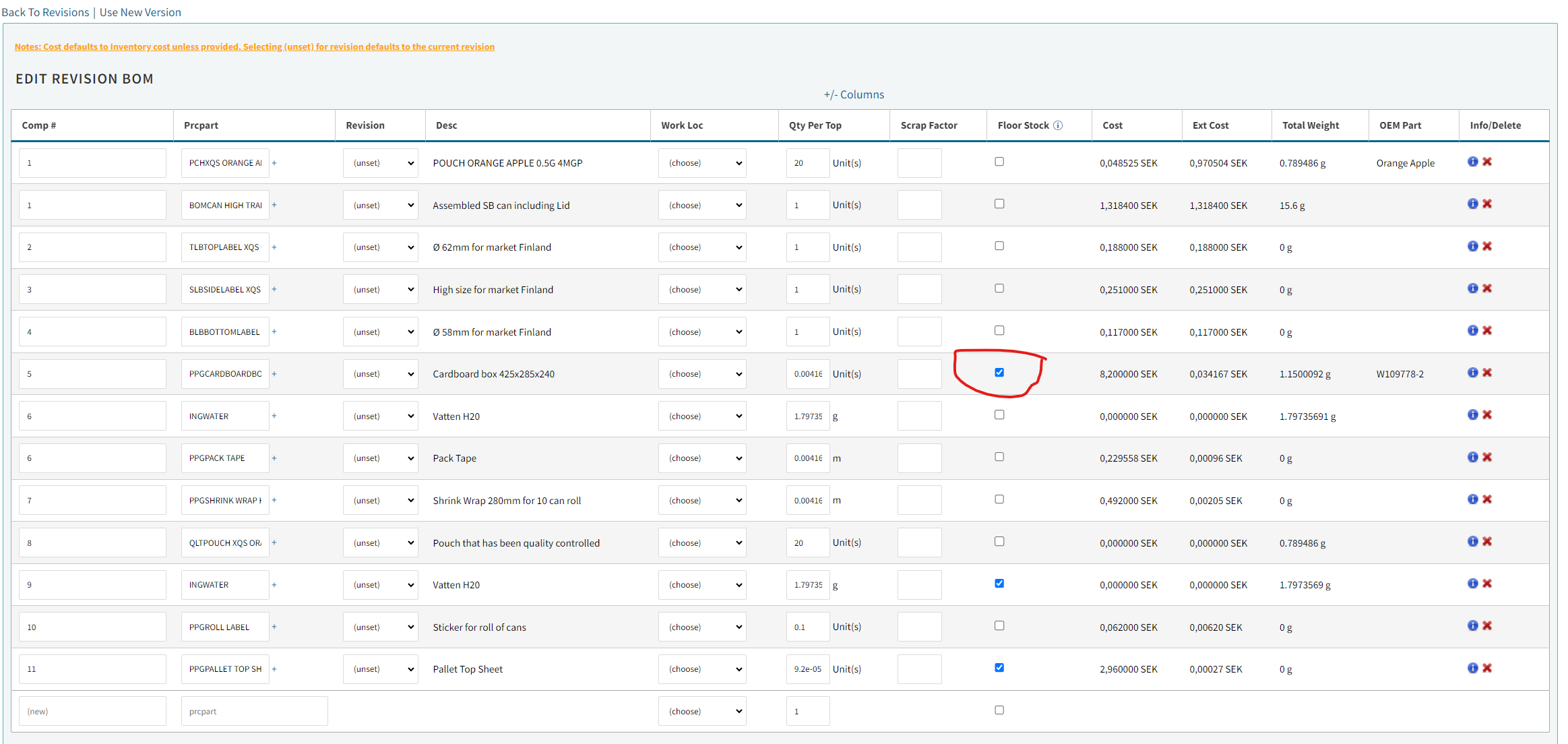Viewport: 1568px width, 744px height.
Task: Delete the Ø 62mm for market Finland row
Action: pyautogui.click(x=1487, y=246)
